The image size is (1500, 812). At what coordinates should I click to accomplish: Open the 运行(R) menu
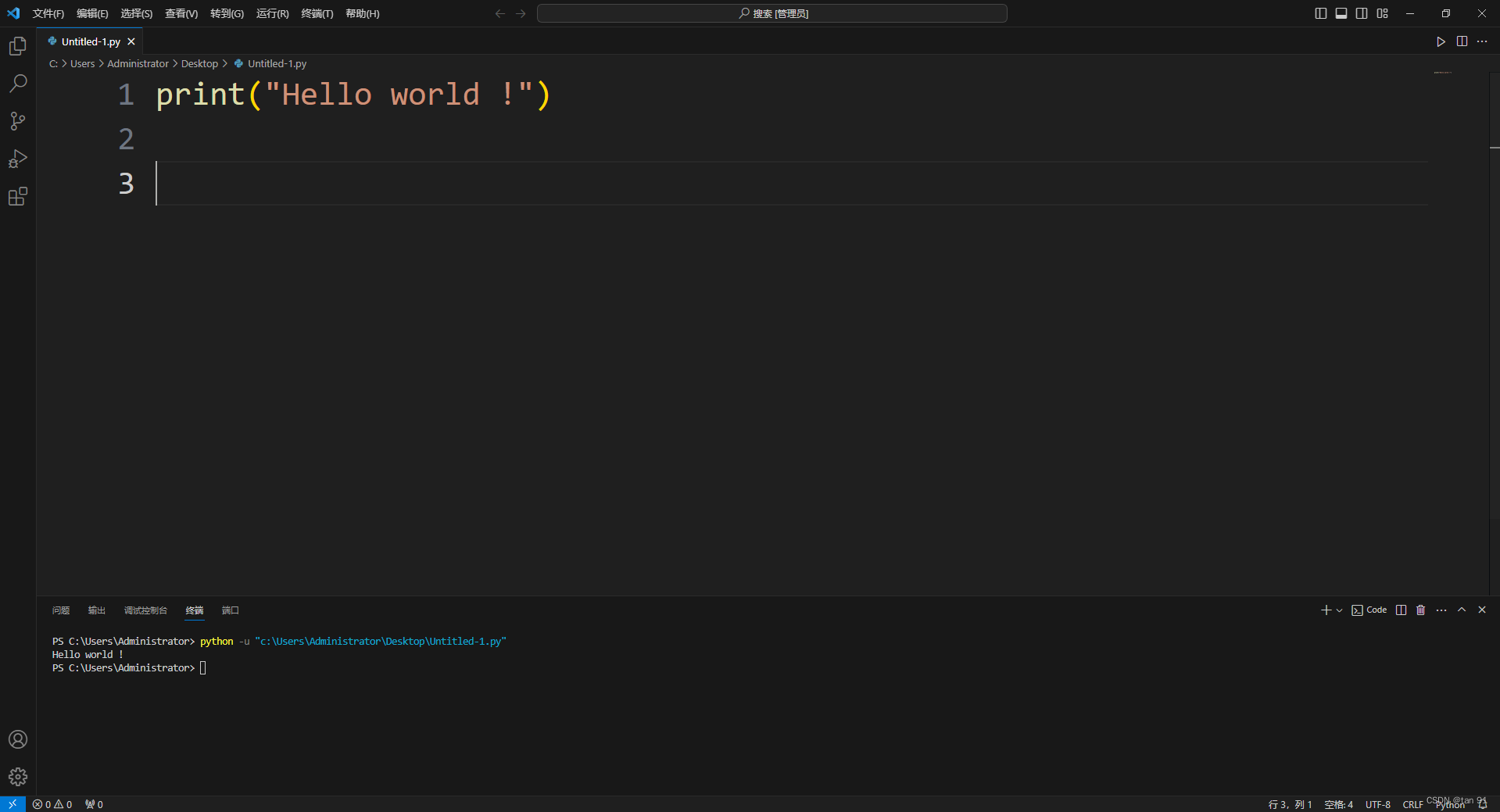(x=273, y=13)
